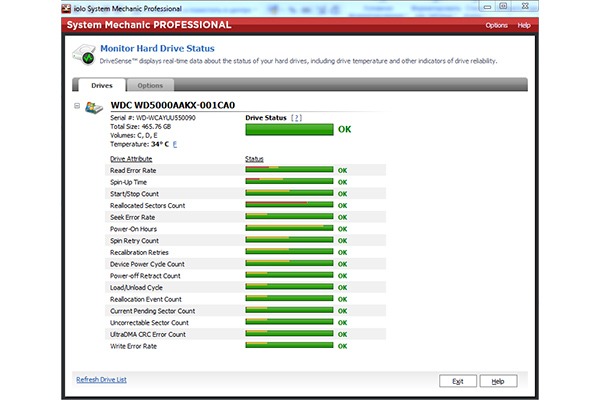Viewport: 600px width, 400px height.
Task: Select the Uncorrectable Sector Count label
Action: (x=149, y=323)
